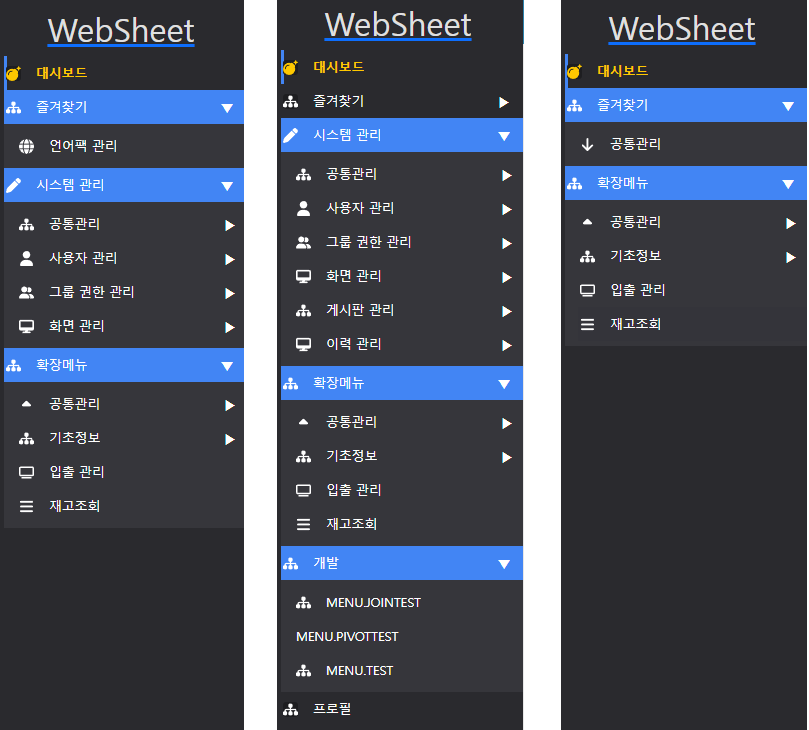Click the laptop icon of 입출 관리 in middle sidebar
This screenshot has height=730, width=809.
[303, 490]
